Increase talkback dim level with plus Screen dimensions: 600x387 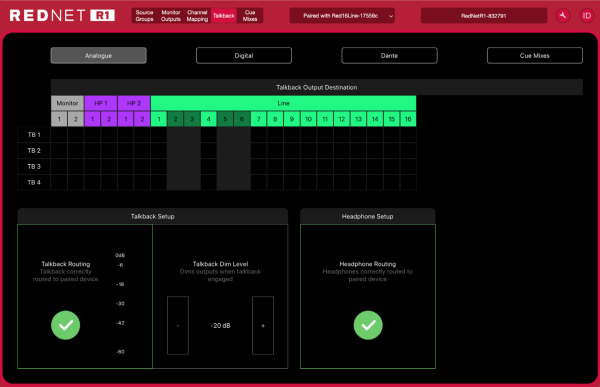pos(263,325)
